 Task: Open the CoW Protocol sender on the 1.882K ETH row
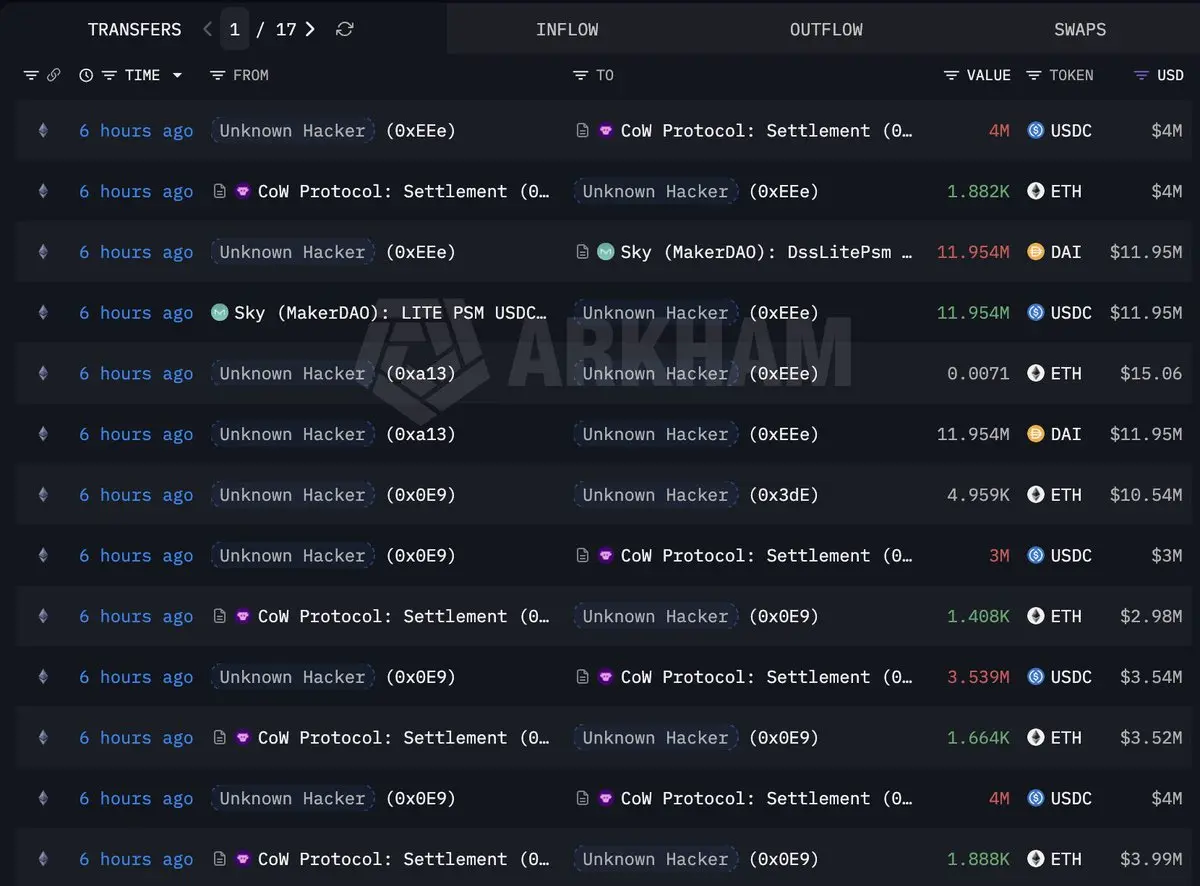403,191
